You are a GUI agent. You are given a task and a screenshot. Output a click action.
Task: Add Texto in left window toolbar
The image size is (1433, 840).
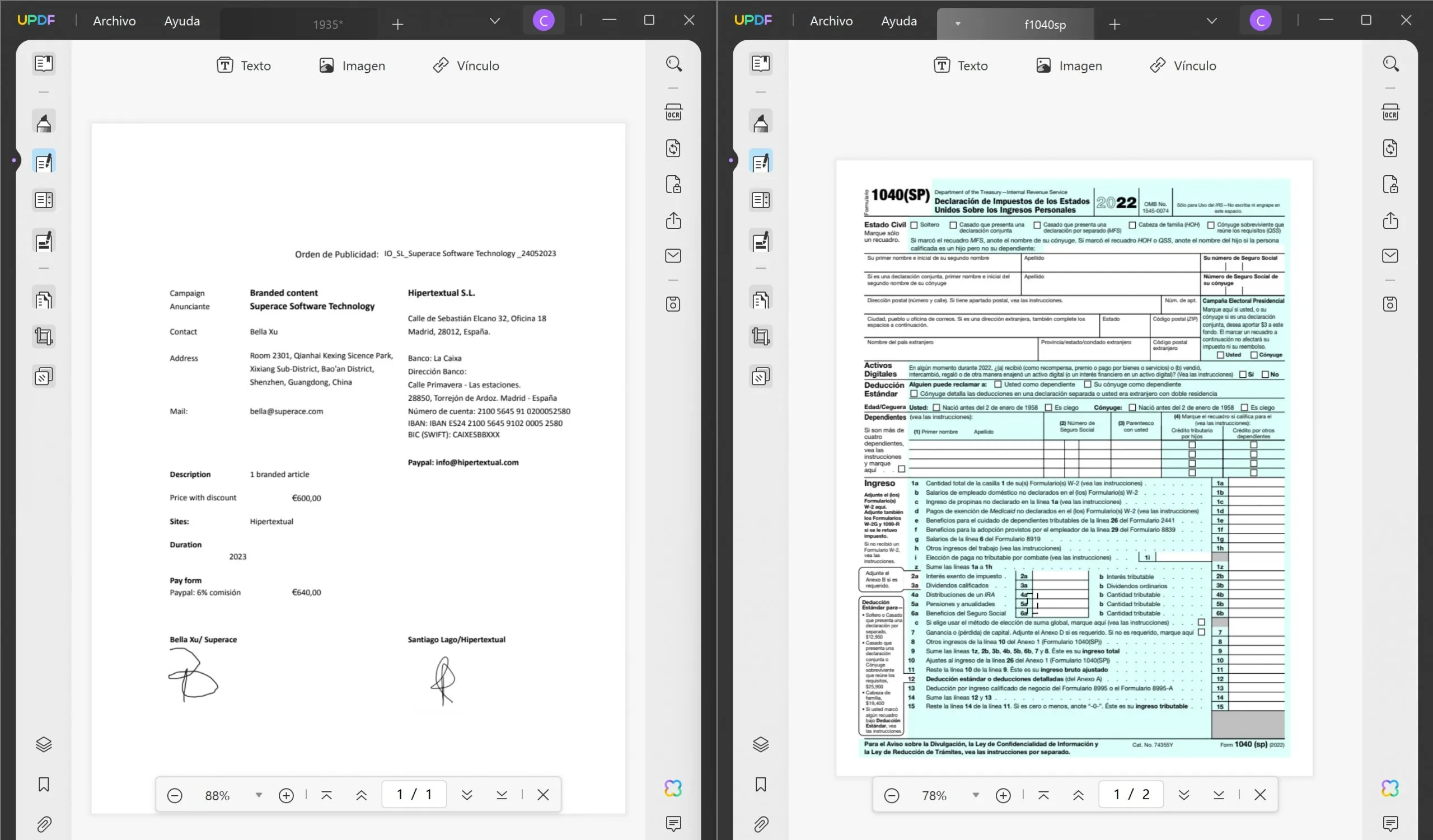pyautogui.click(x=243, y=65)
